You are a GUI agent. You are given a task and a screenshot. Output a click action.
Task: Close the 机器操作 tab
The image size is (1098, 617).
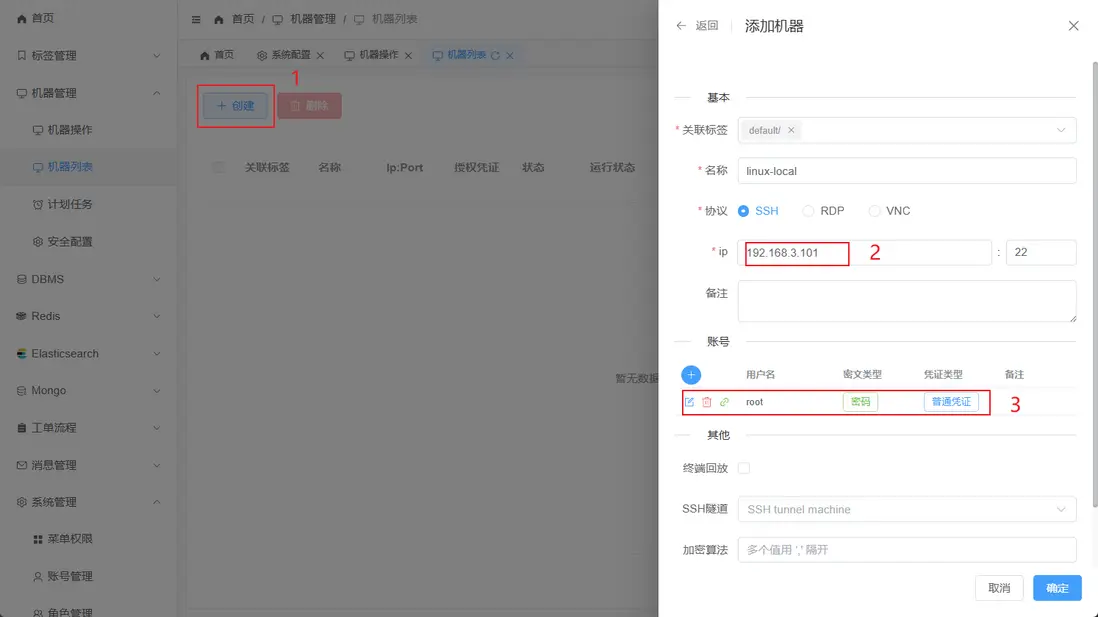click(408, 55)
